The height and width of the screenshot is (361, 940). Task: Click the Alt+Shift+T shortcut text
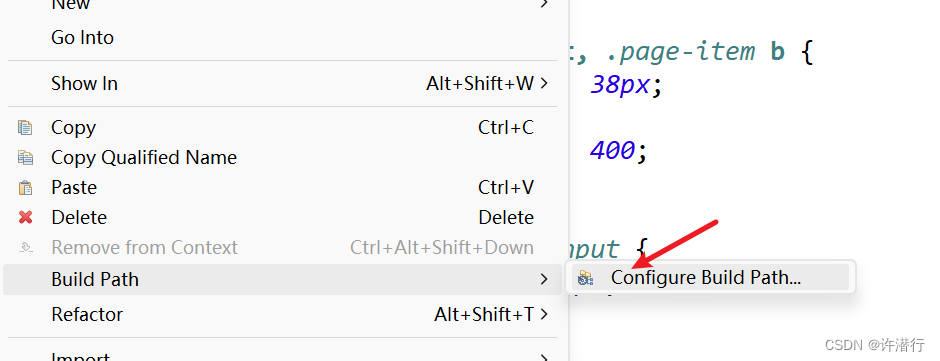click(484, 314)
